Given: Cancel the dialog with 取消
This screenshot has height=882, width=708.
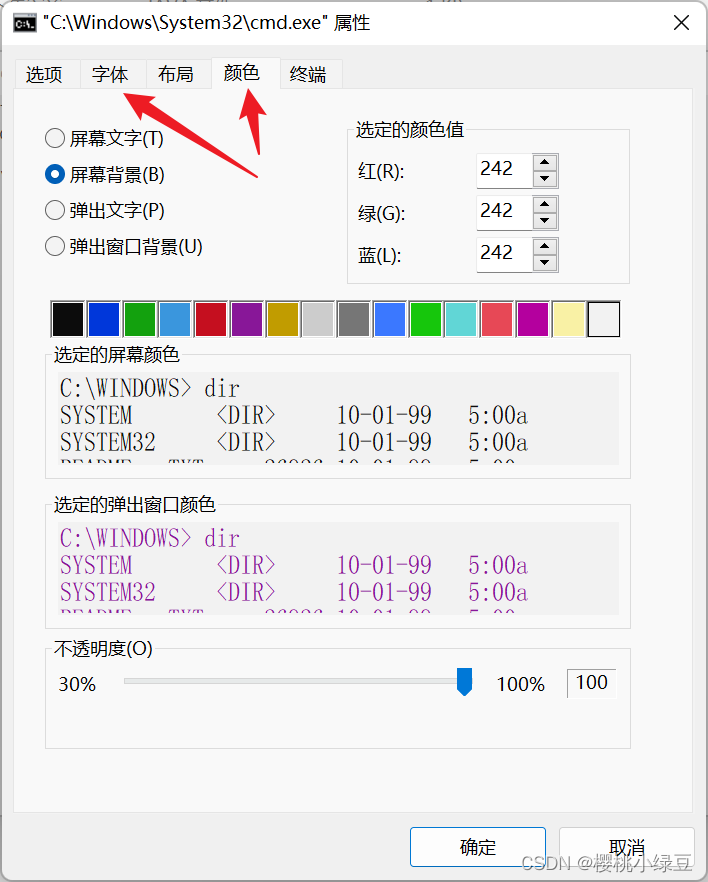Looking at the screenshot, I should (627, 847).
